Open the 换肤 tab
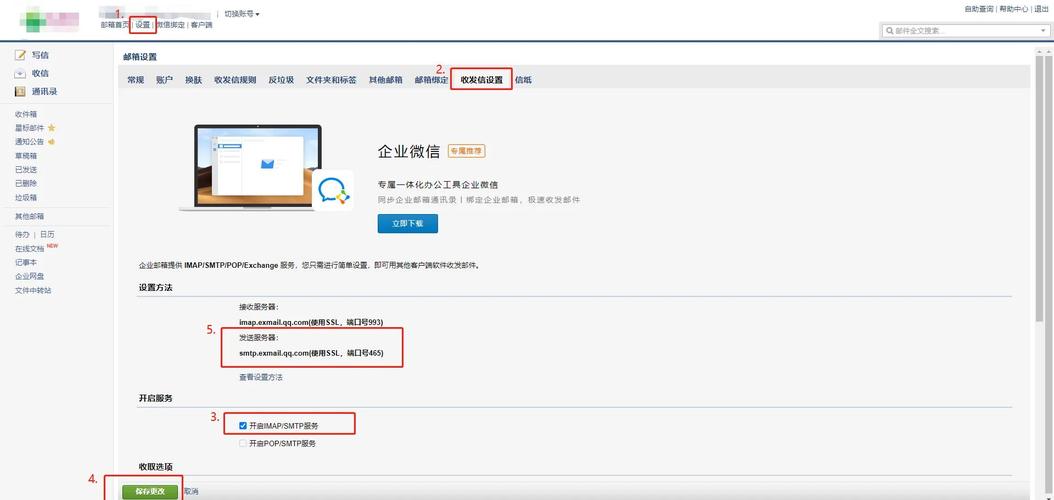Image resolution: width=1054 pixels, height=500 pixels. click(194, 80)
